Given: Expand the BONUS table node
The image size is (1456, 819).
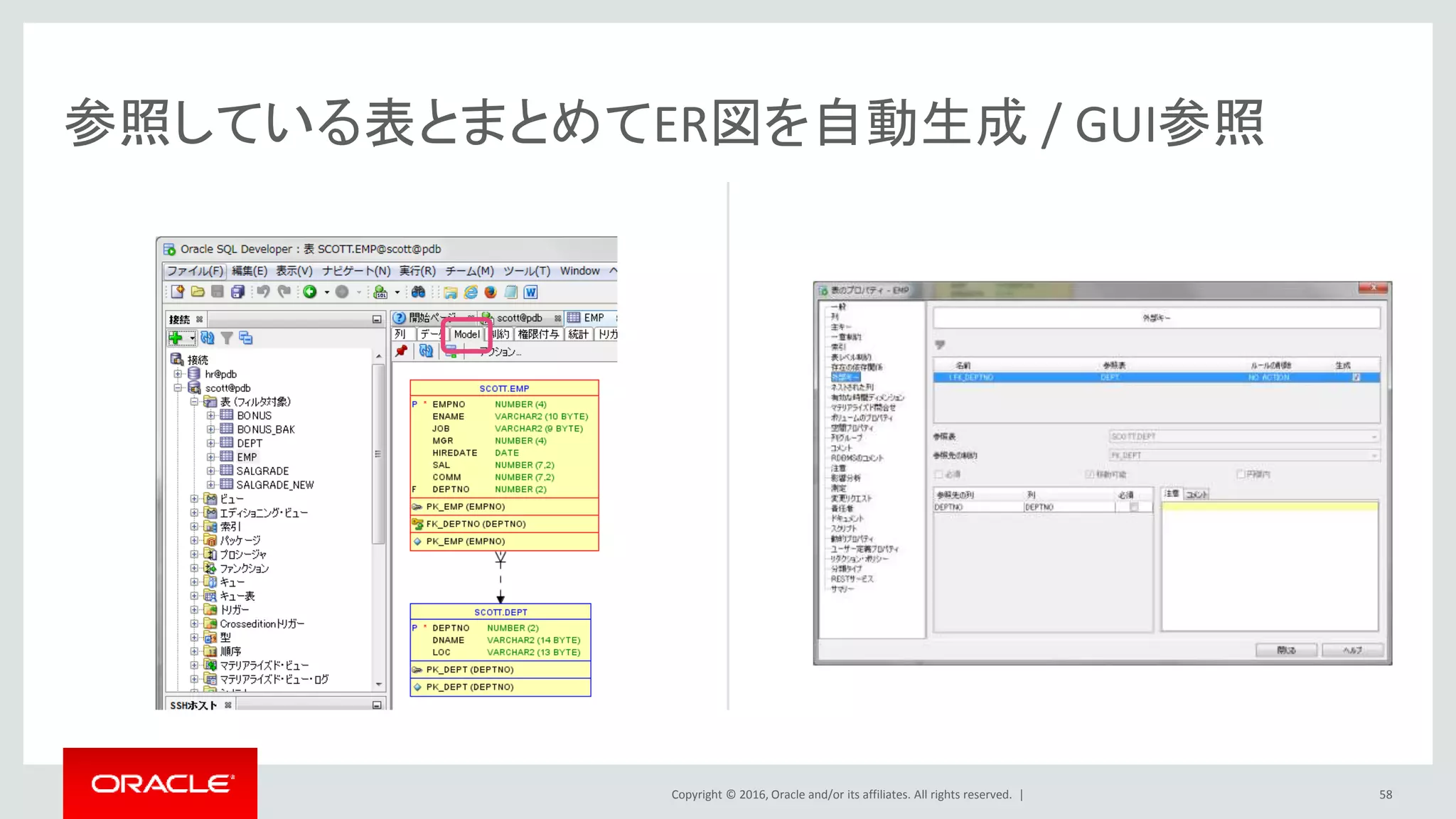Looking at the screenshot, I should point(210,415).
